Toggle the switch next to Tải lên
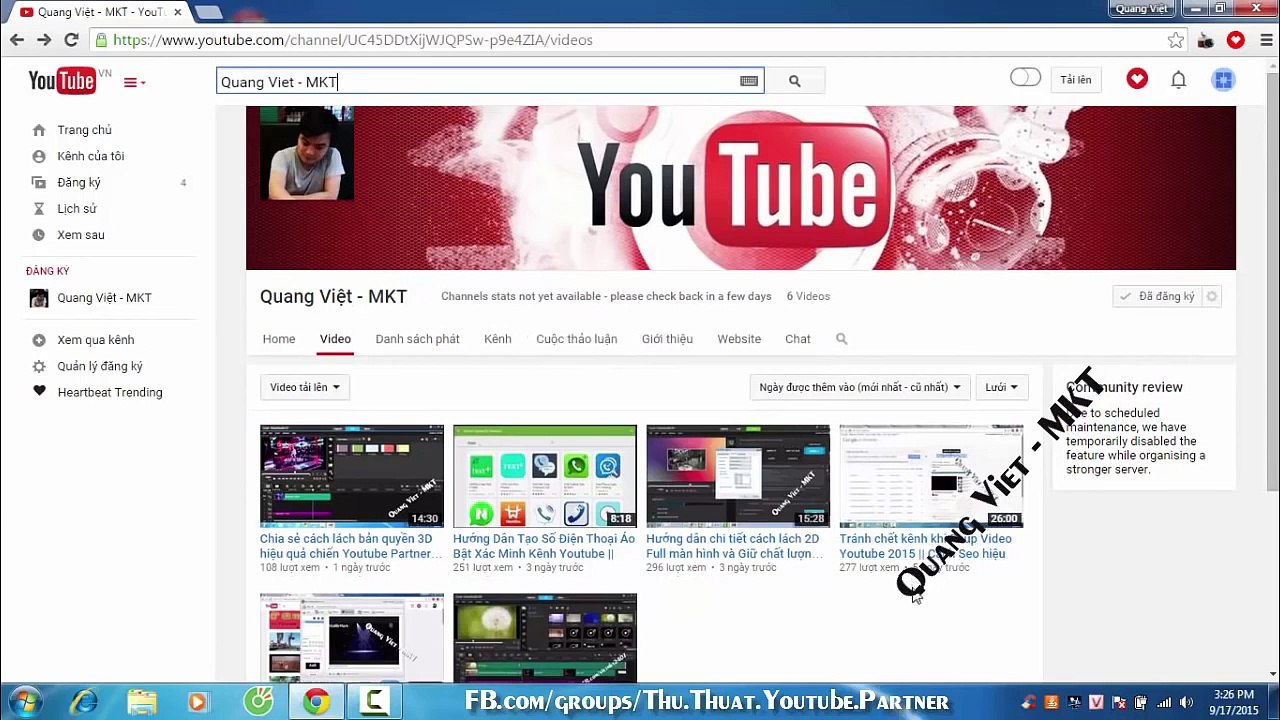This screenshot has width=1280, height=720. [1025, 78]
